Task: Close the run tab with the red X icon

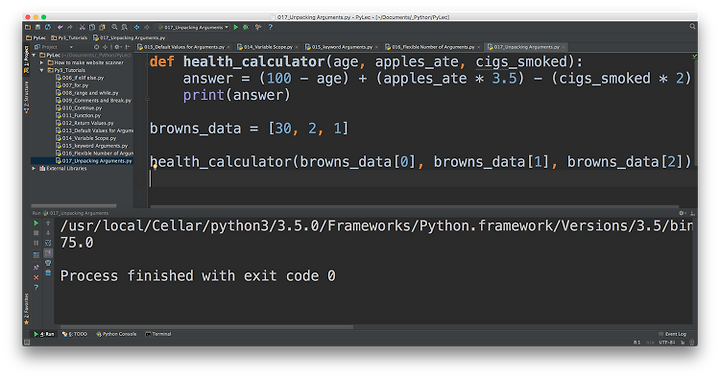Action: tap(36, 277)
